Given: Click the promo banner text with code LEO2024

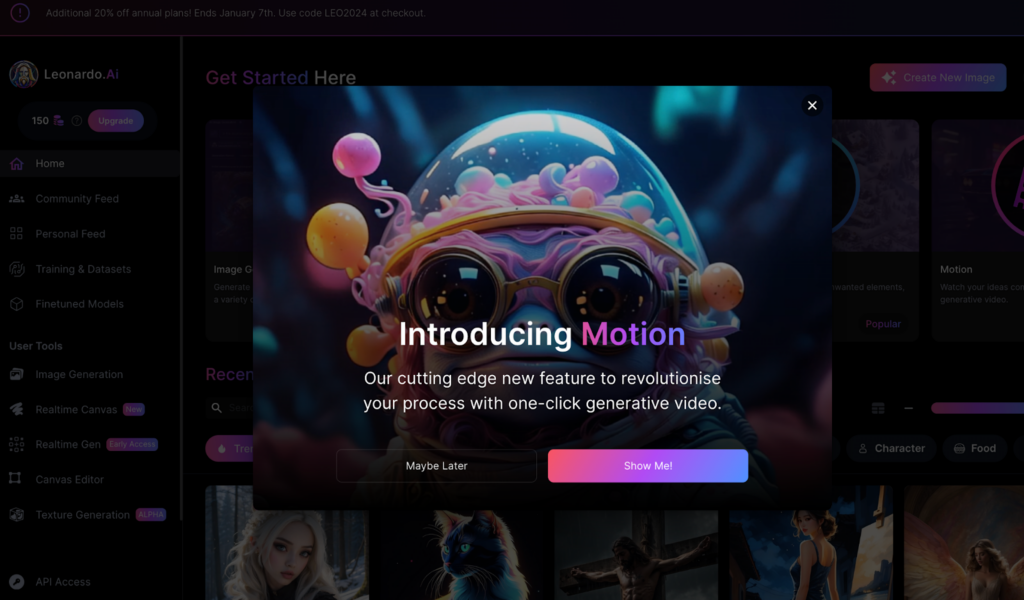Looking at the screenshot, I should click(x=235, y=12).
